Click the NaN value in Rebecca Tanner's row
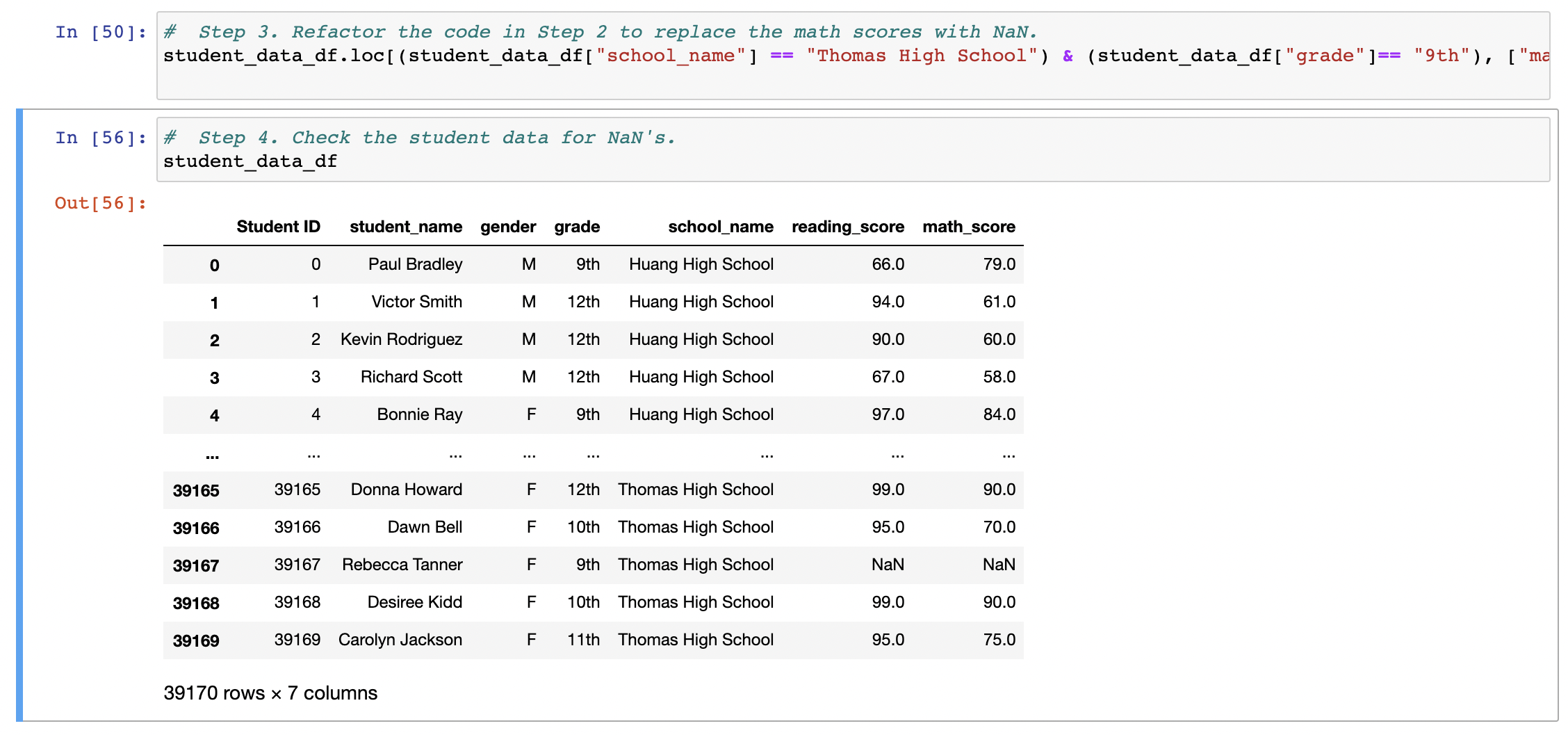Screen dimensions: 1568x735 (x=998, y=565)
